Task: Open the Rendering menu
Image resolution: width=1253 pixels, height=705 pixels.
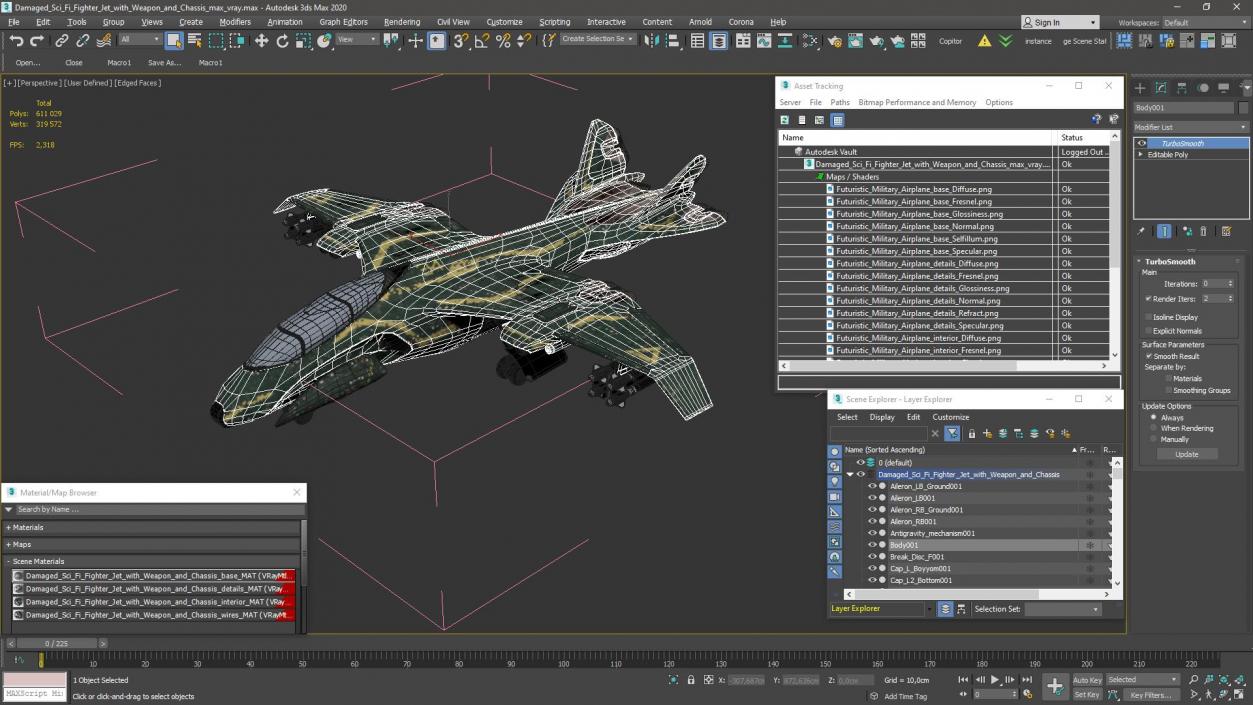Action: point(402,21)
